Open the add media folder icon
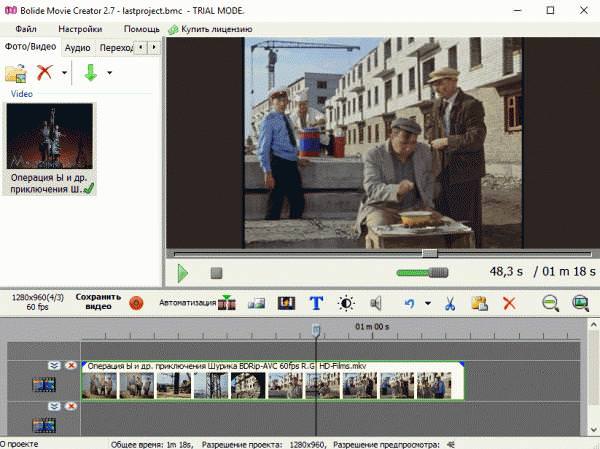 [x=16, y=73]
